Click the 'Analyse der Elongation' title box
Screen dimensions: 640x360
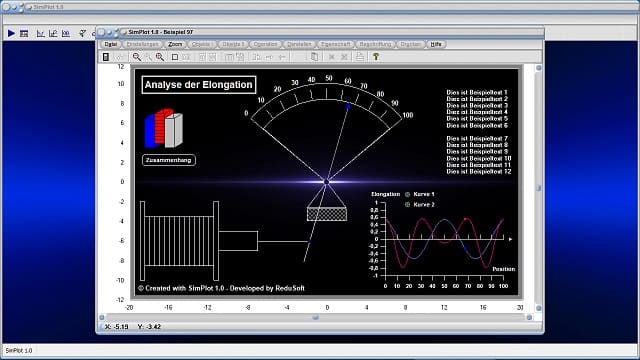[x=199, y=85]
